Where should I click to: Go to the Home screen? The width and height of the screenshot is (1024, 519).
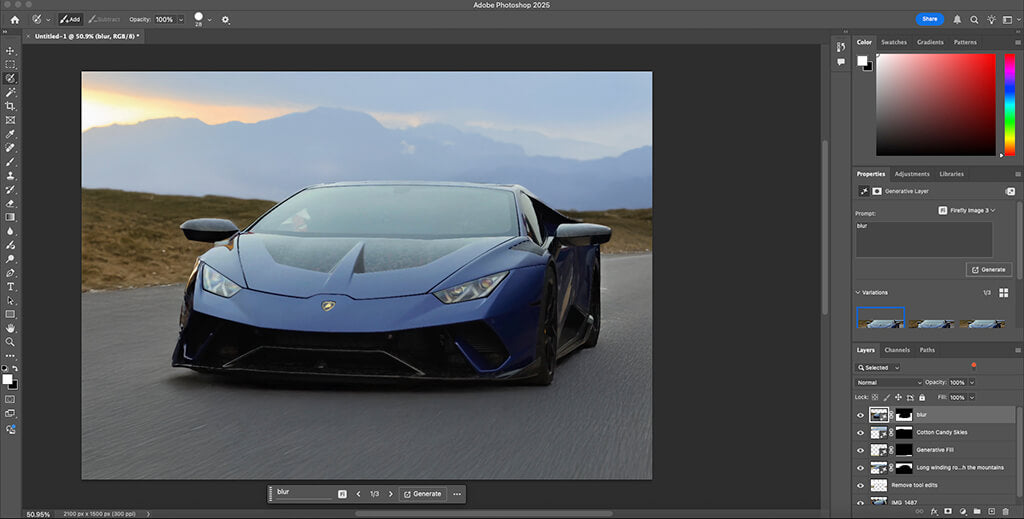14,20
